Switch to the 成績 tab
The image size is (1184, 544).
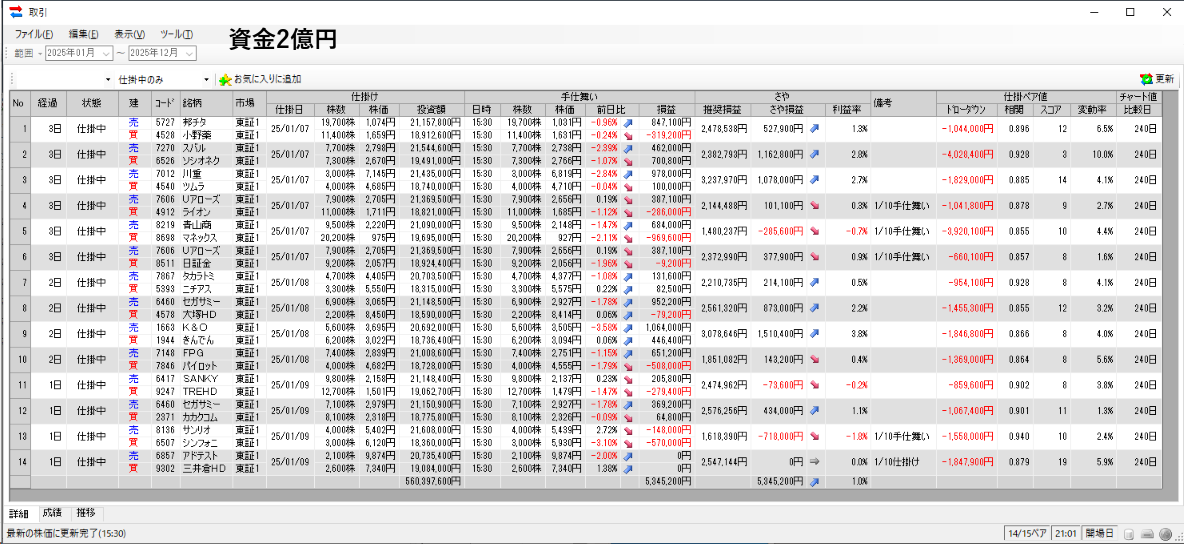(x=51, y=513)
